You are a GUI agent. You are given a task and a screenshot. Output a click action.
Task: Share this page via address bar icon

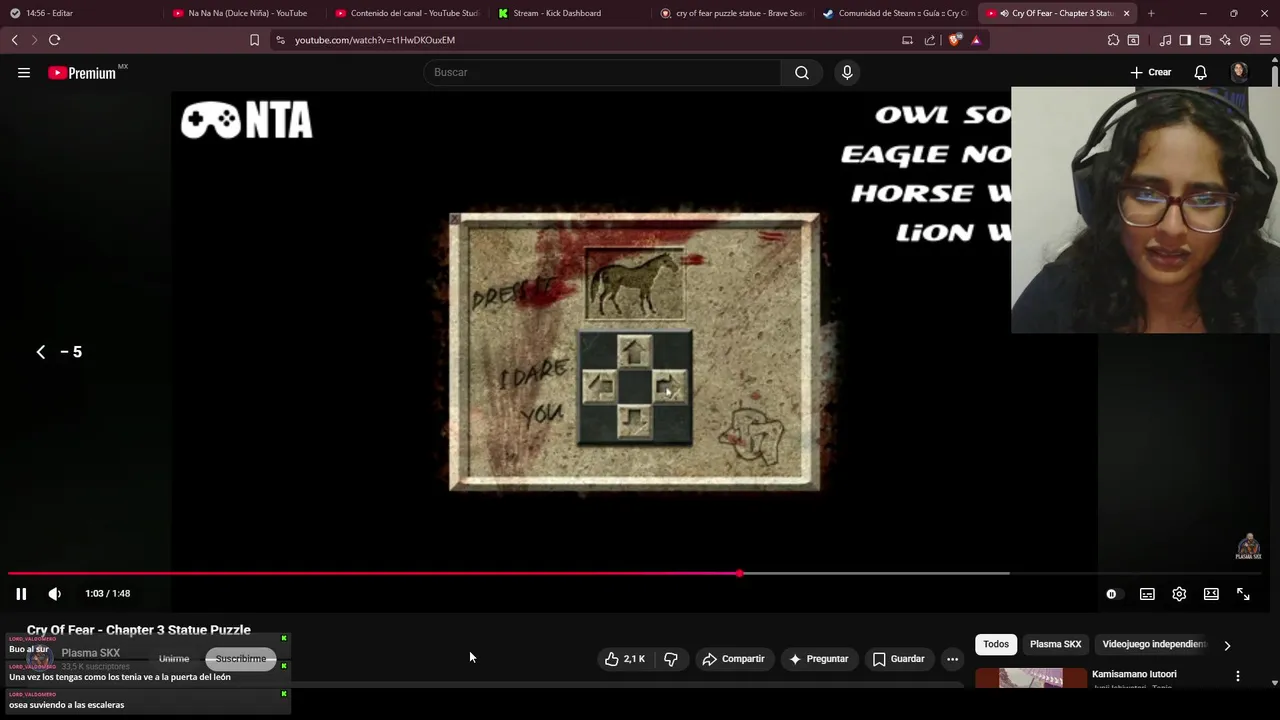point(930,40)
